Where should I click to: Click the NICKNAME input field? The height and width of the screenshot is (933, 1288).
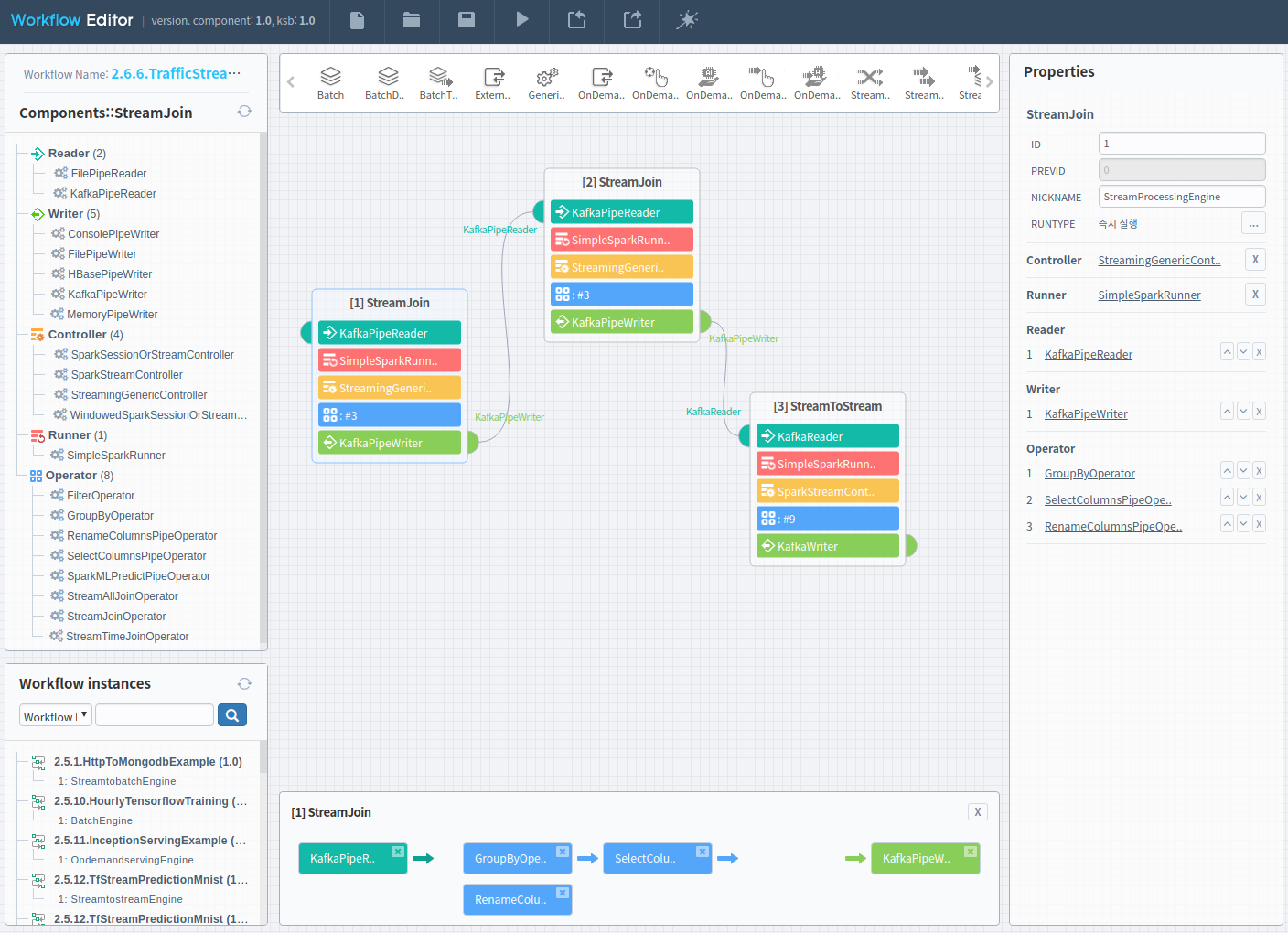point(1182,197)
